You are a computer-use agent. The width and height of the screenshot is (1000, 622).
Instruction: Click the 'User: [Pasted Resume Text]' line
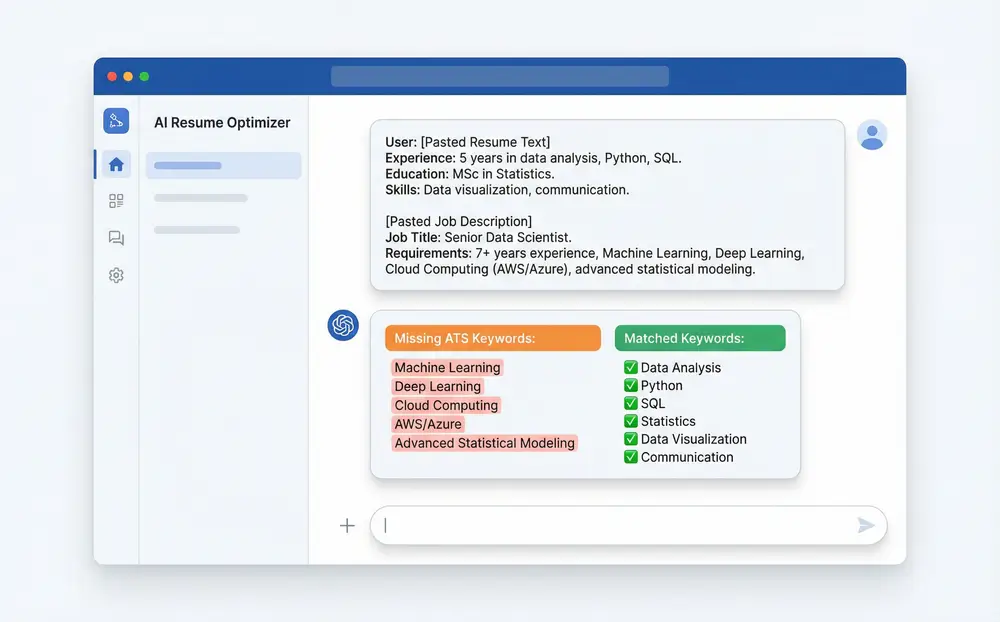(467, 142)
